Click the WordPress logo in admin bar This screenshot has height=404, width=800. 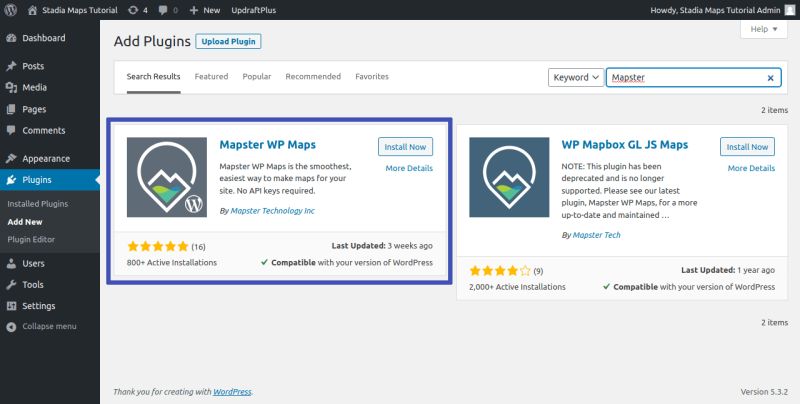(10, 10)
